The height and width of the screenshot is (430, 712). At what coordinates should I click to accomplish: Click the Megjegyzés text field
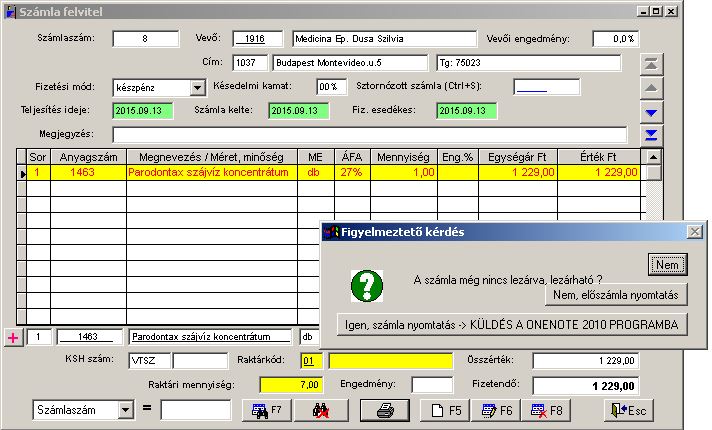point(370,135)
